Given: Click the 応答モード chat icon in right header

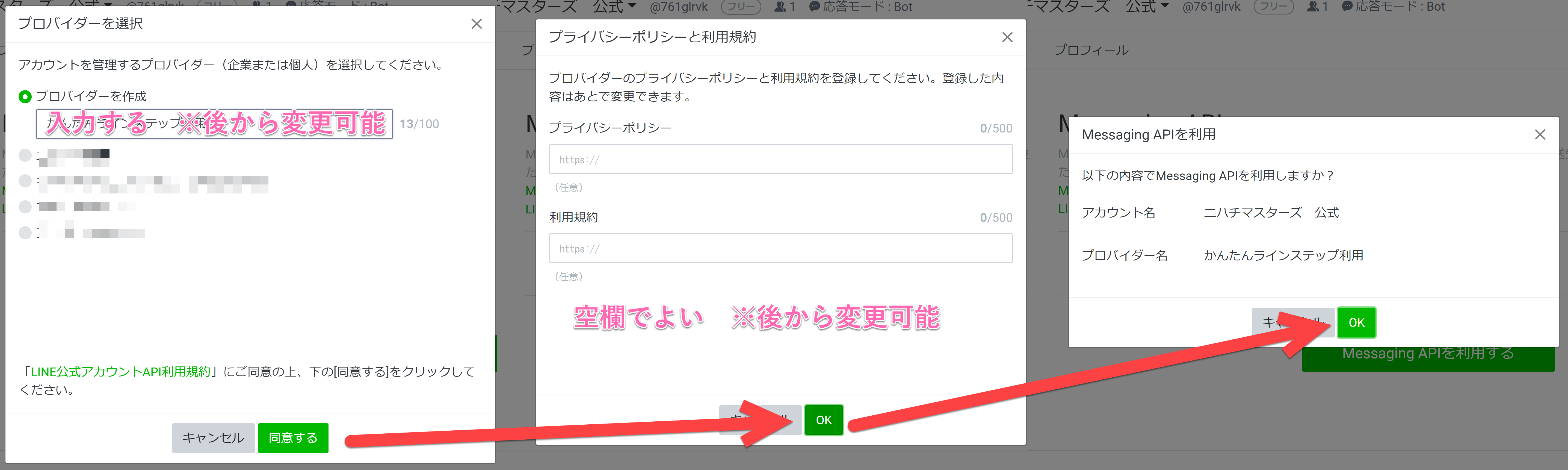Looking at the screenshot, I should tap(1347, 7).
